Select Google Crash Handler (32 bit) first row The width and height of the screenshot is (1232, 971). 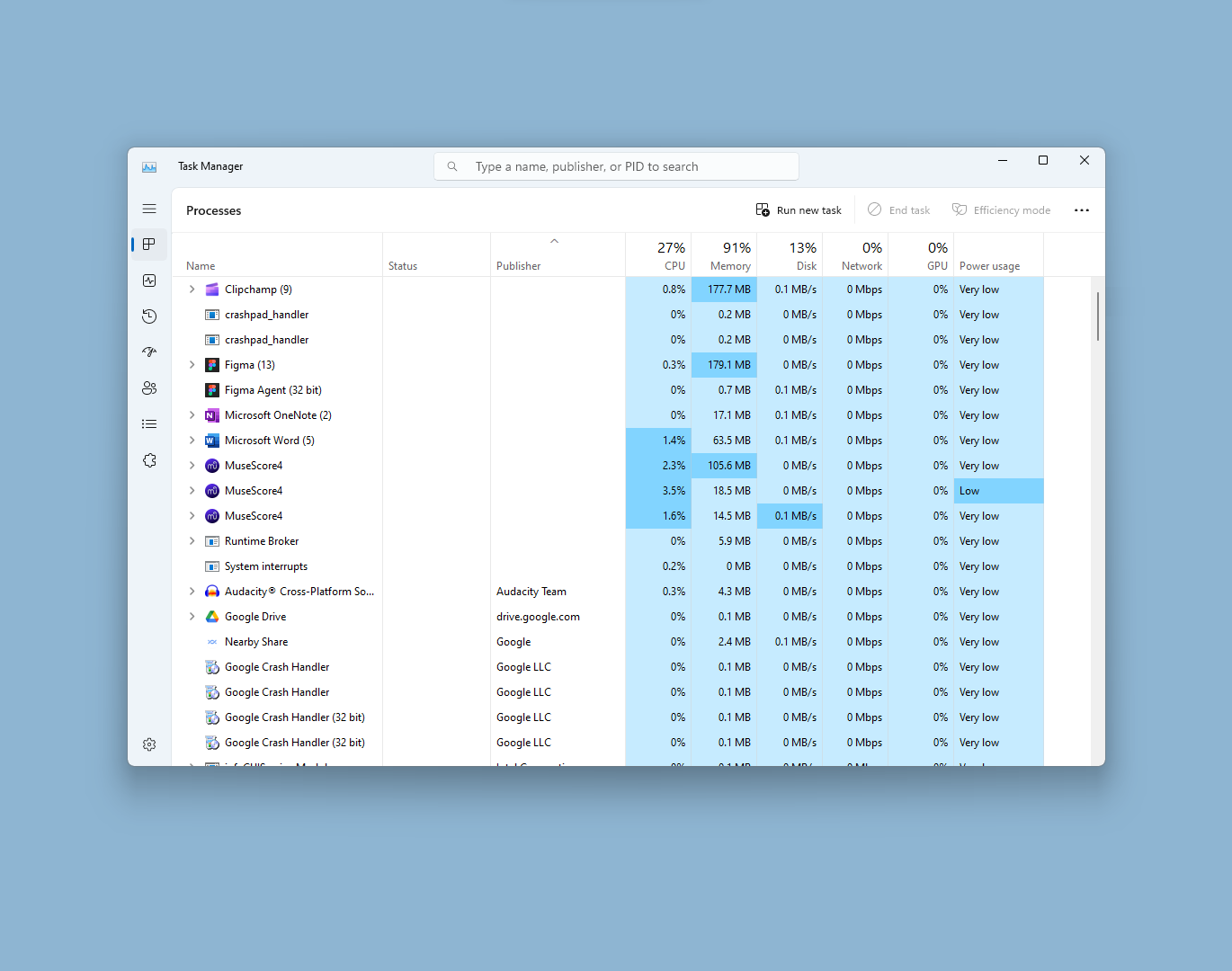608,717
